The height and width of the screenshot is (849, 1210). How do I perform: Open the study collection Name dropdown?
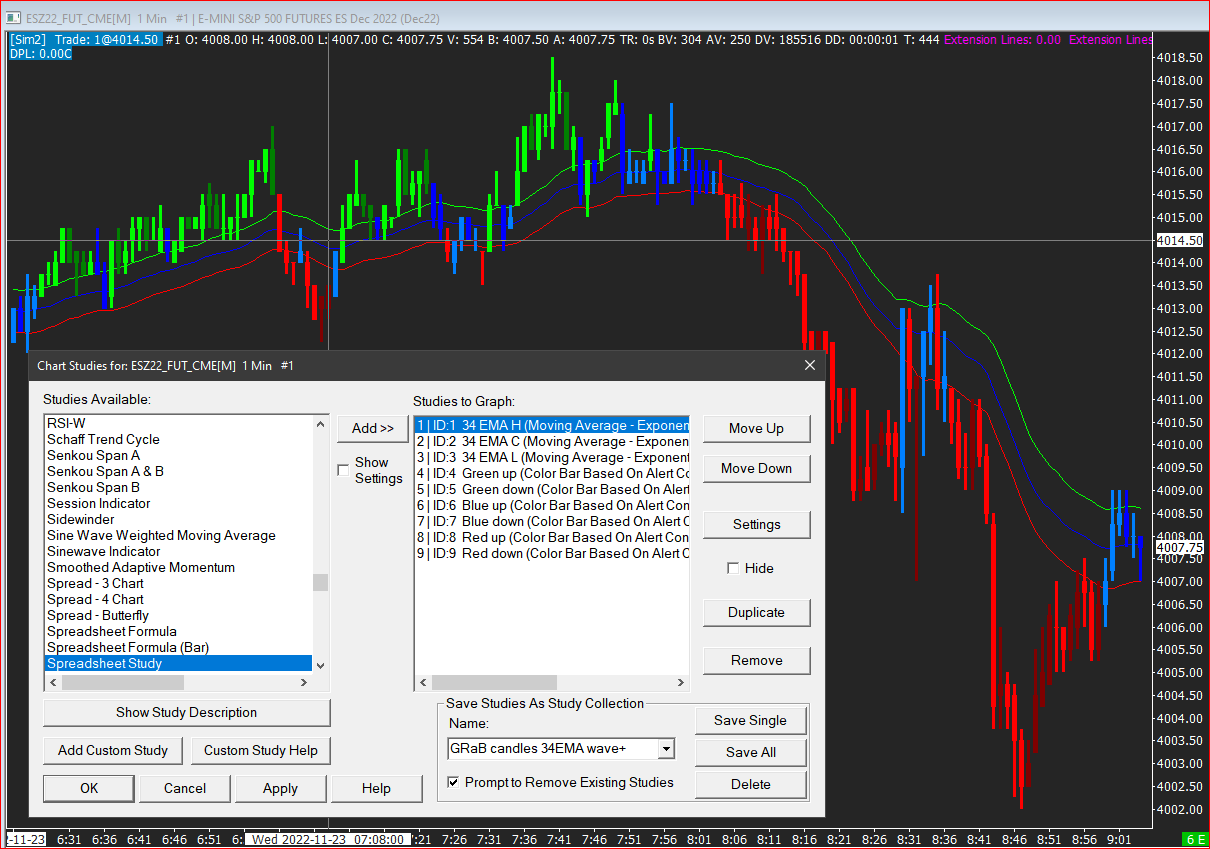click(x=666, y=749)
